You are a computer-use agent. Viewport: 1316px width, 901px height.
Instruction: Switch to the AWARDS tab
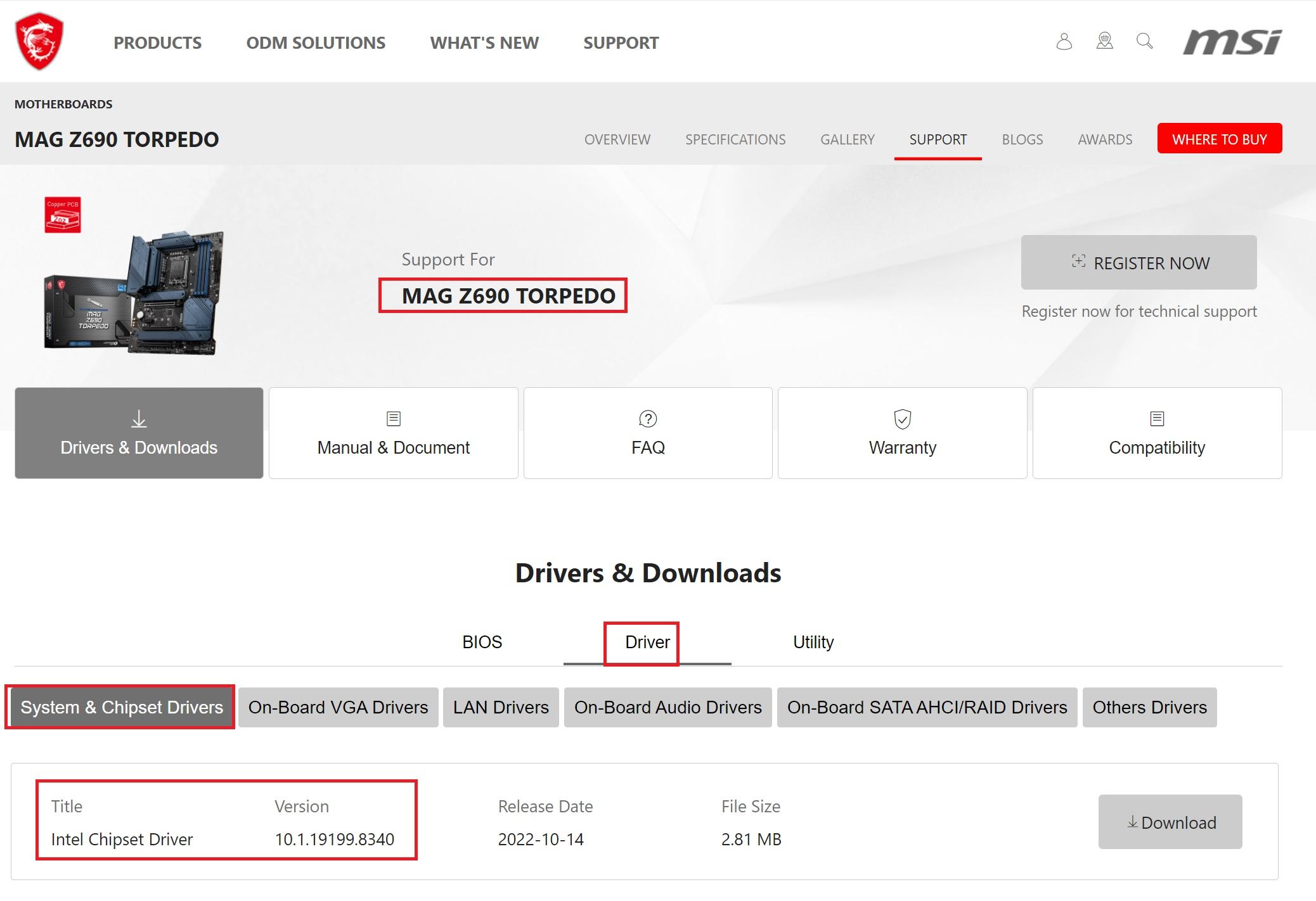point(1105,139)
